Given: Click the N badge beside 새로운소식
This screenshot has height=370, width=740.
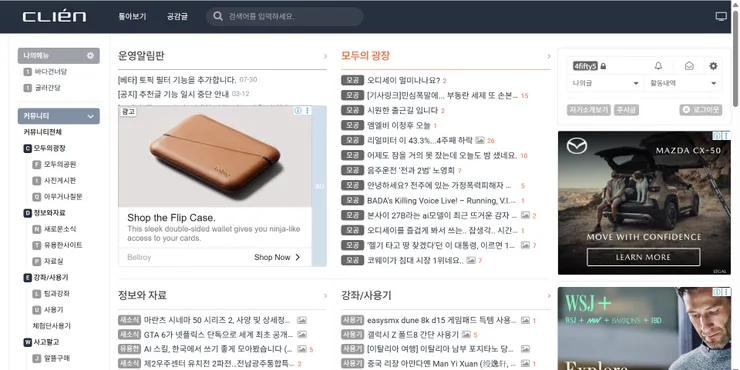Looking at the screenshot, I should tap(36, 229).
